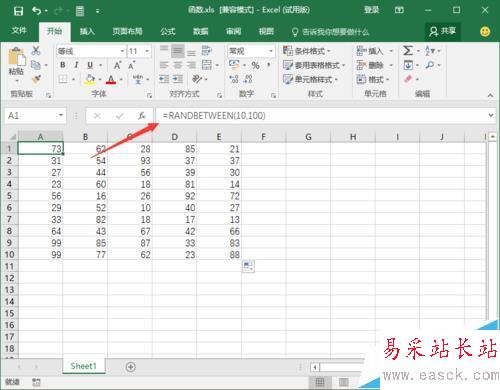Expand the formula bar chevron
Viewport: 500px width, 390px height.
(491, 115)
